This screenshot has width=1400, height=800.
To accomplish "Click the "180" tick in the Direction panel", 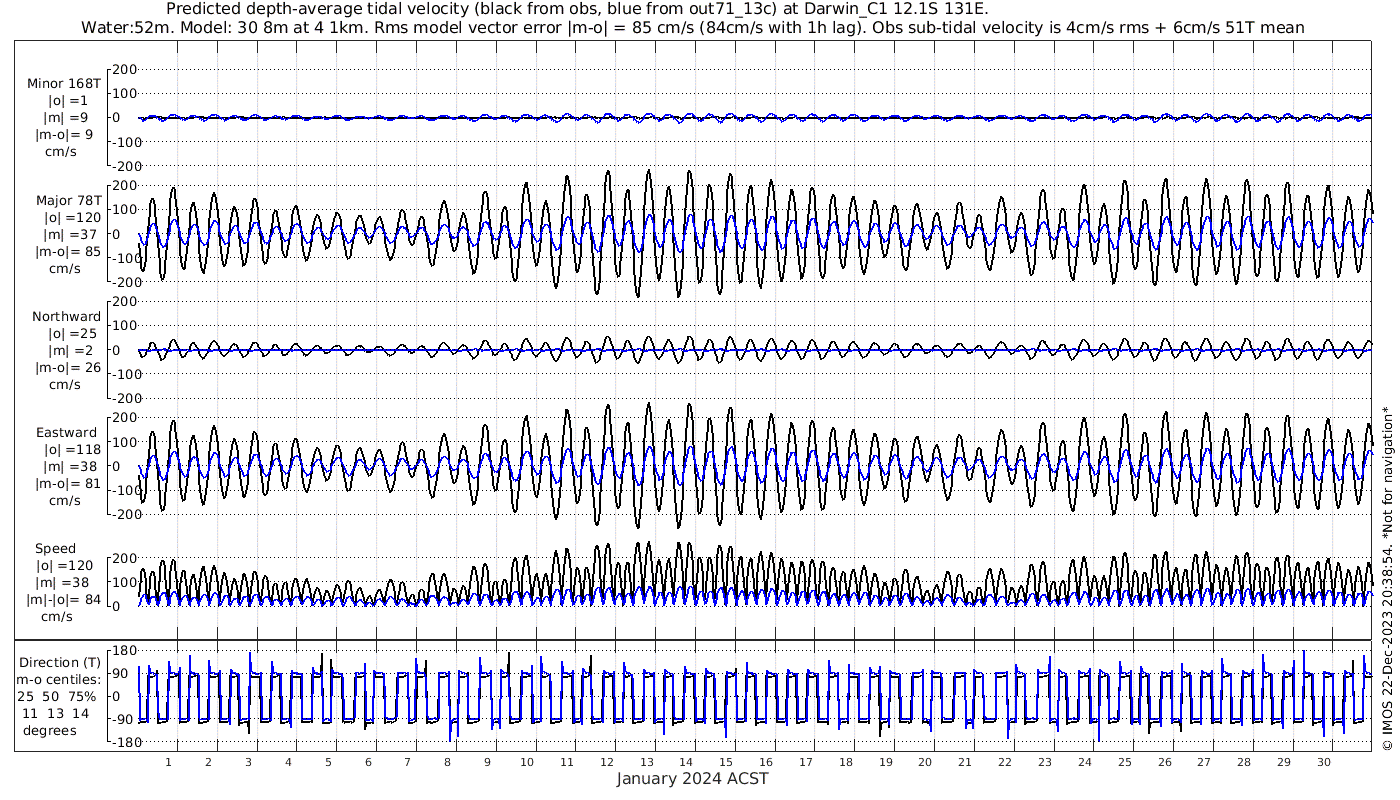I will 124,652.
